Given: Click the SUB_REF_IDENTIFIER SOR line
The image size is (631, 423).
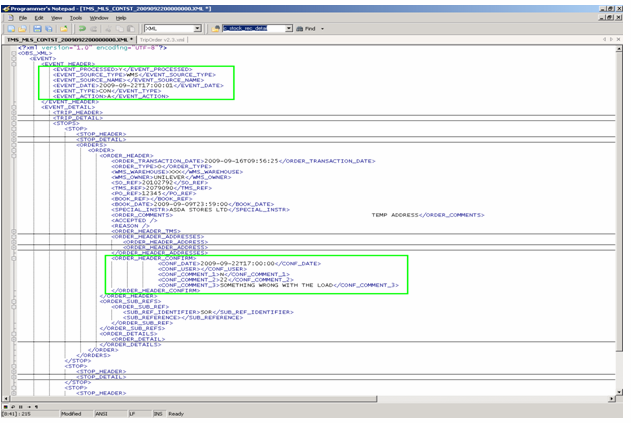Looking at the screenshot, I should (x=208, y=312).
